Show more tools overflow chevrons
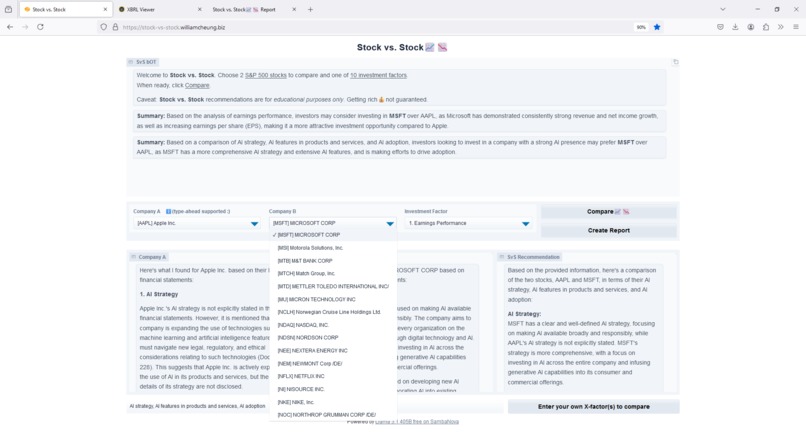This screenshot has height=433, width=806. pos(781,27)
